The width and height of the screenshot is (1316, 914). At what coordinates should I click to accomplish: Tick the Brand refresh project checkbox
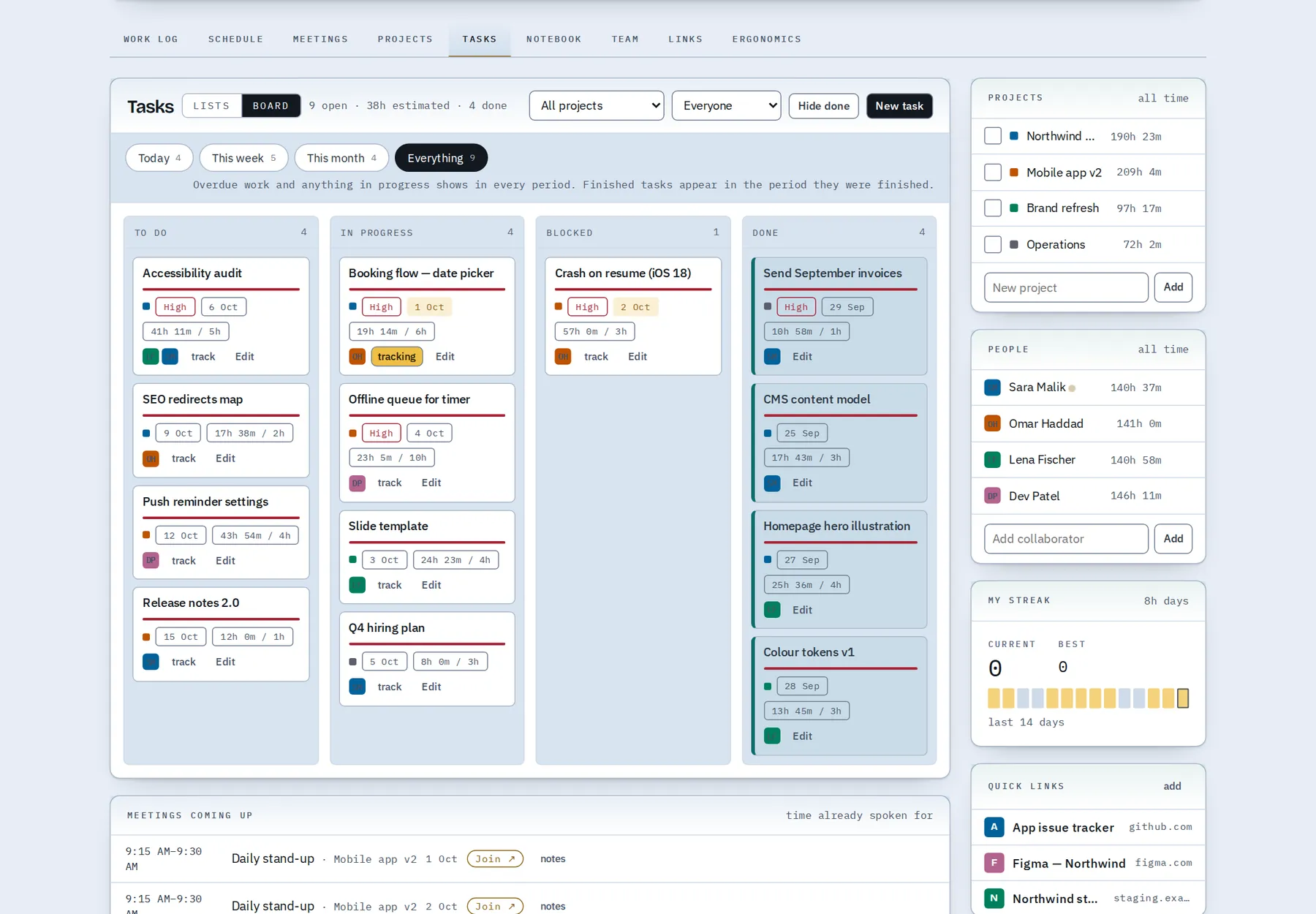(x=993, y=208)
